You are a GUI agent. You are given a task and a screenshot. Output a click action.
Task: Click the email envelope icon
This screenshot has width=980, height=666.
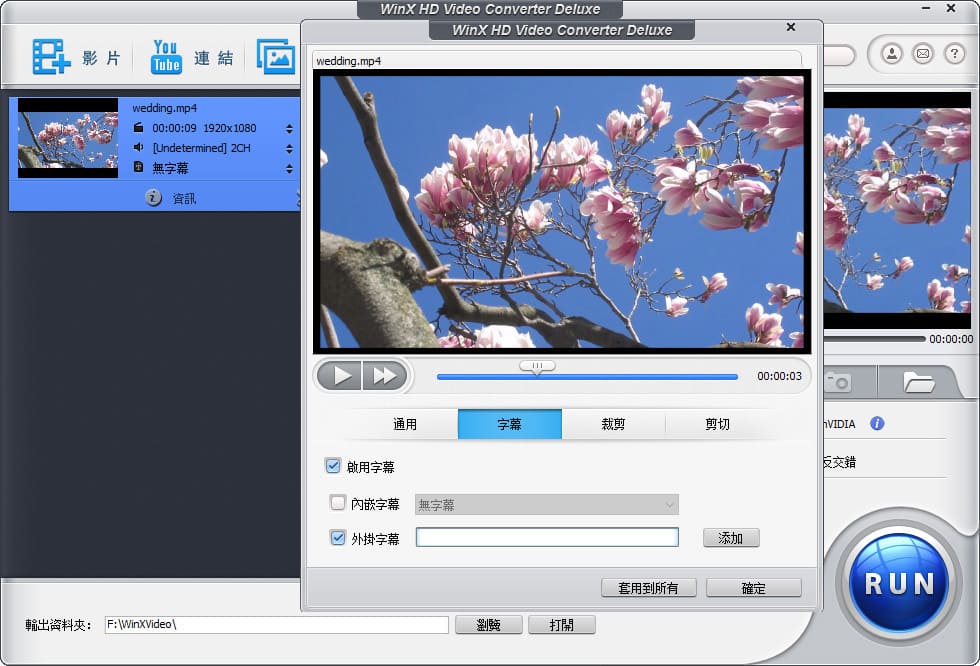coord(922,53)
